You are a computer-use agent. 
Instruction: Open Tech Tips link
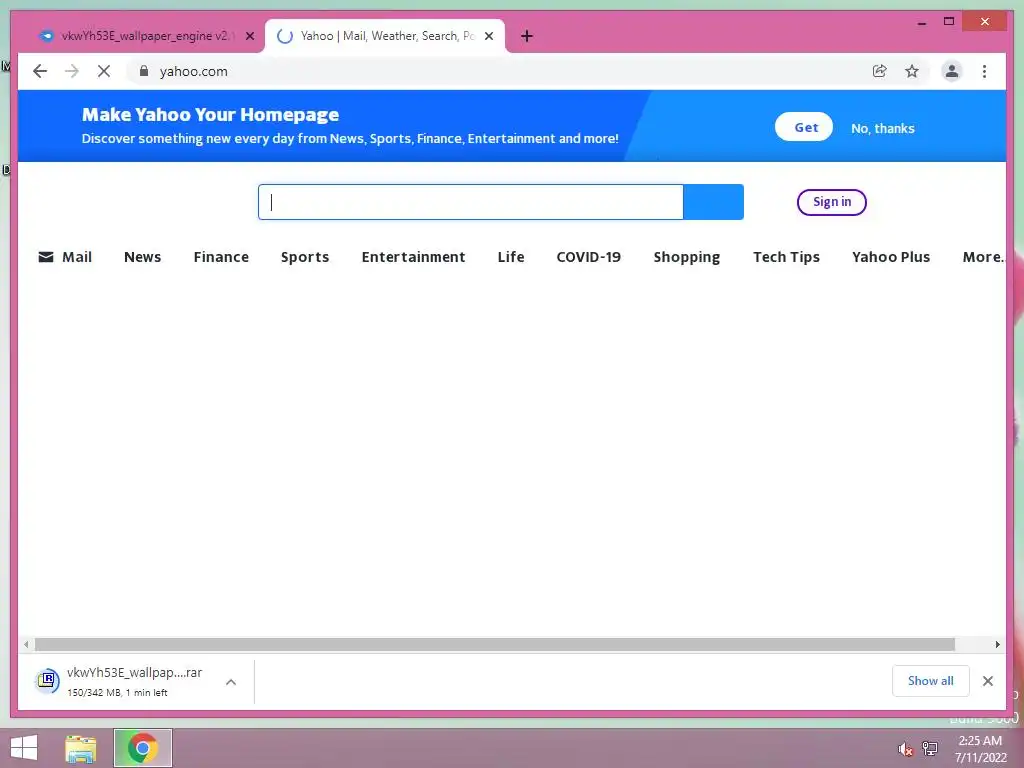pos(786,257)
